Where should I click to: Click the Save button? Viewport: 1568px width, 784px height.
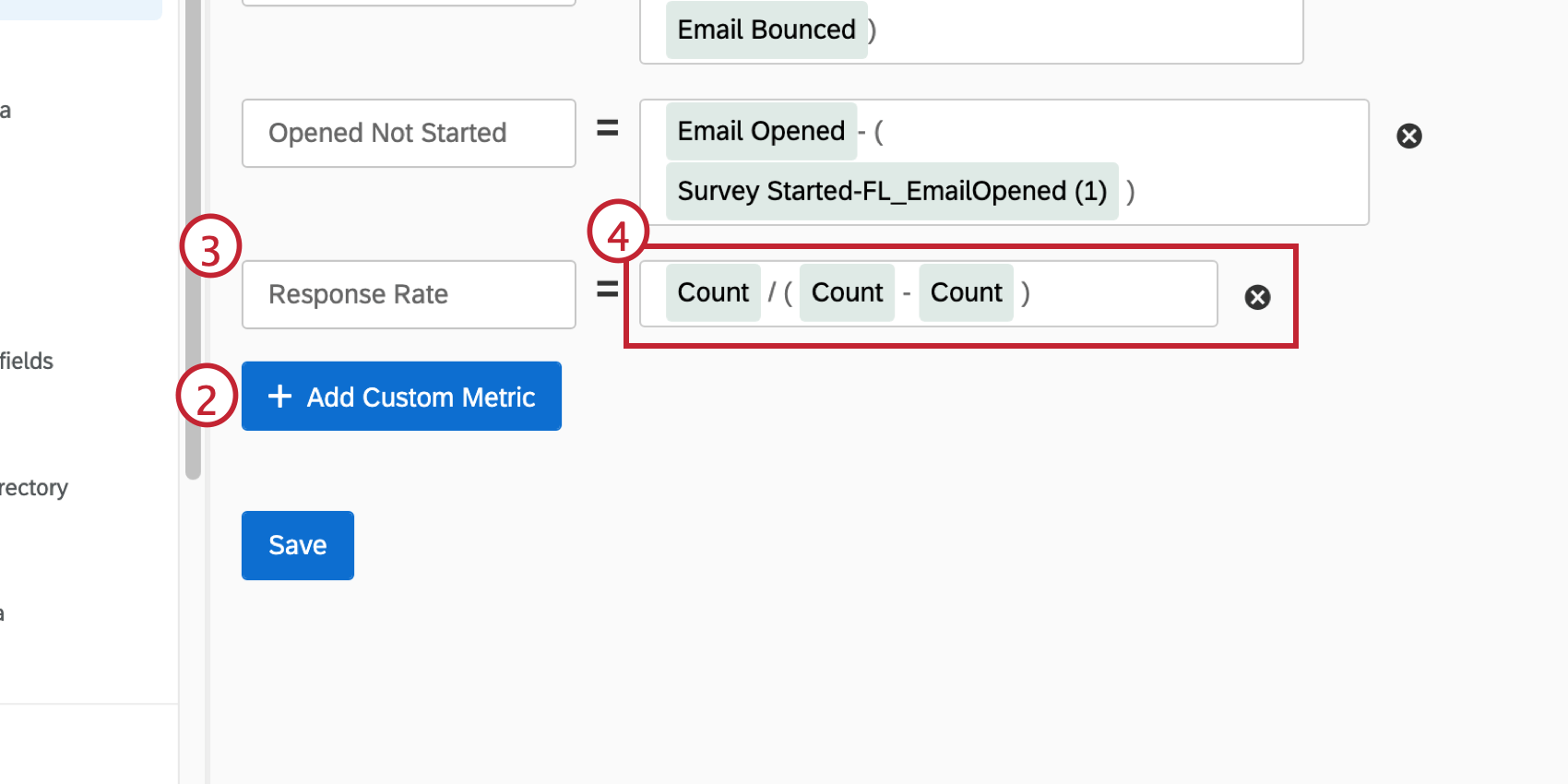click(x=297, y=545)
